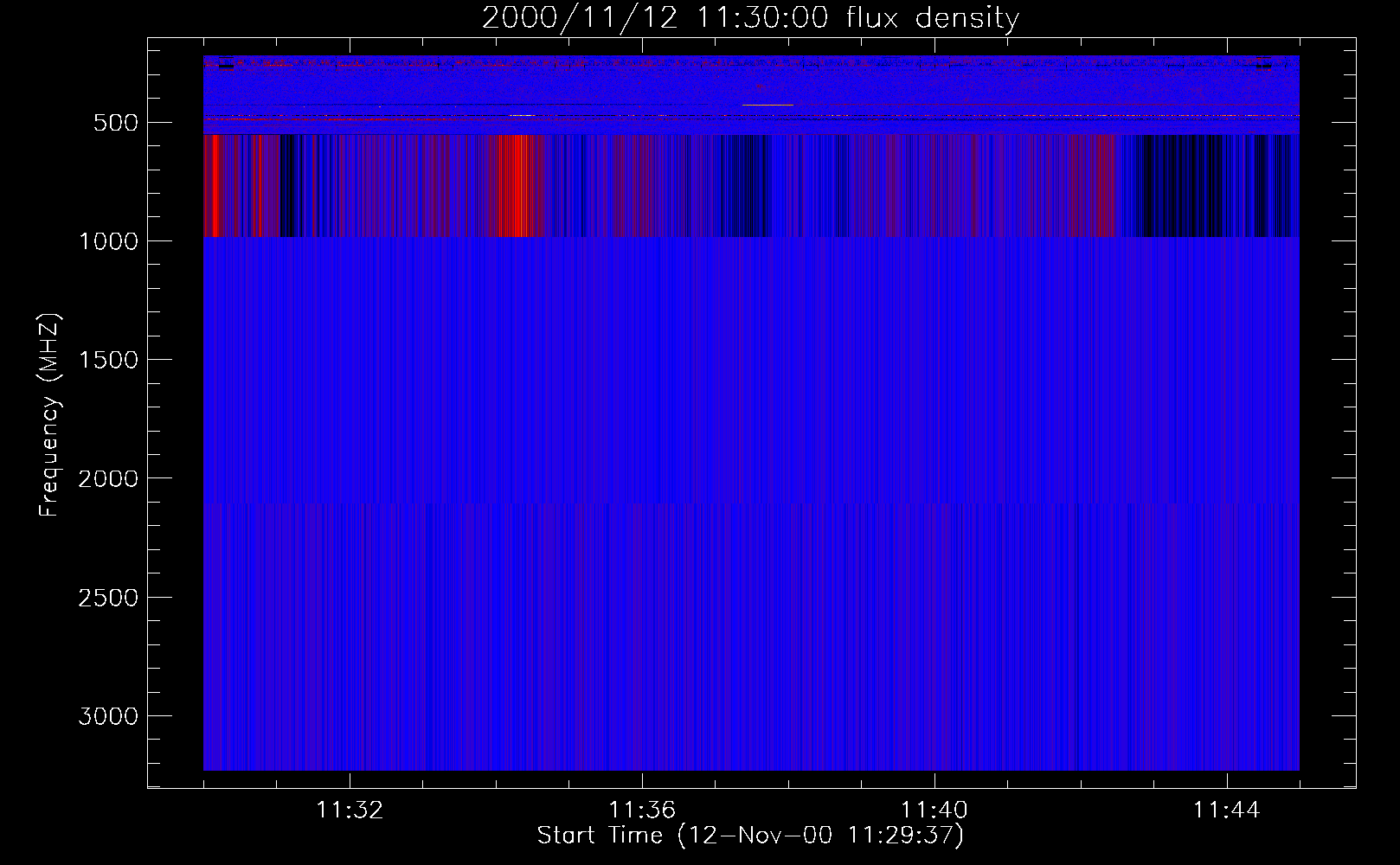Click the 1000 frequency tick label
Image resolution: width=1400 pixels, height=865 pixels.
pos(108,241)
